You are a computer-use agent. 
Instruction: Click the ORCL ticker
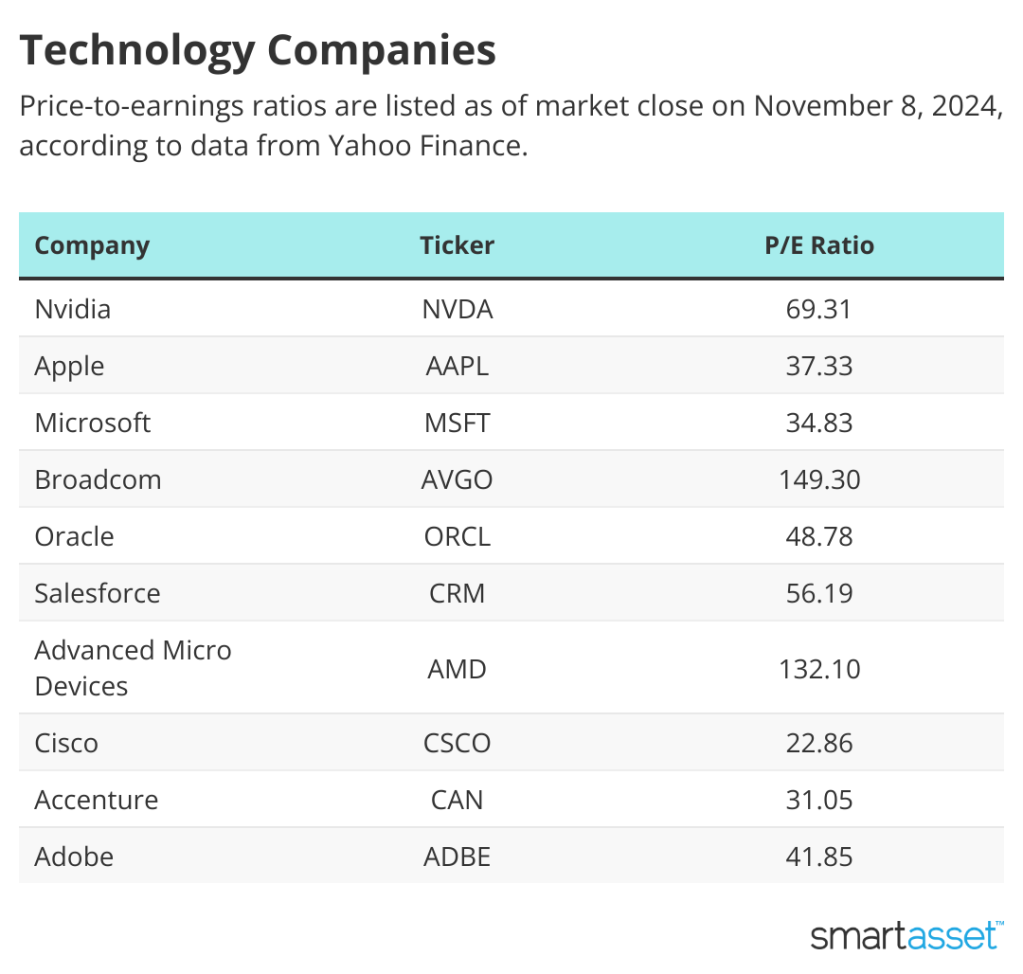(457, 537)
